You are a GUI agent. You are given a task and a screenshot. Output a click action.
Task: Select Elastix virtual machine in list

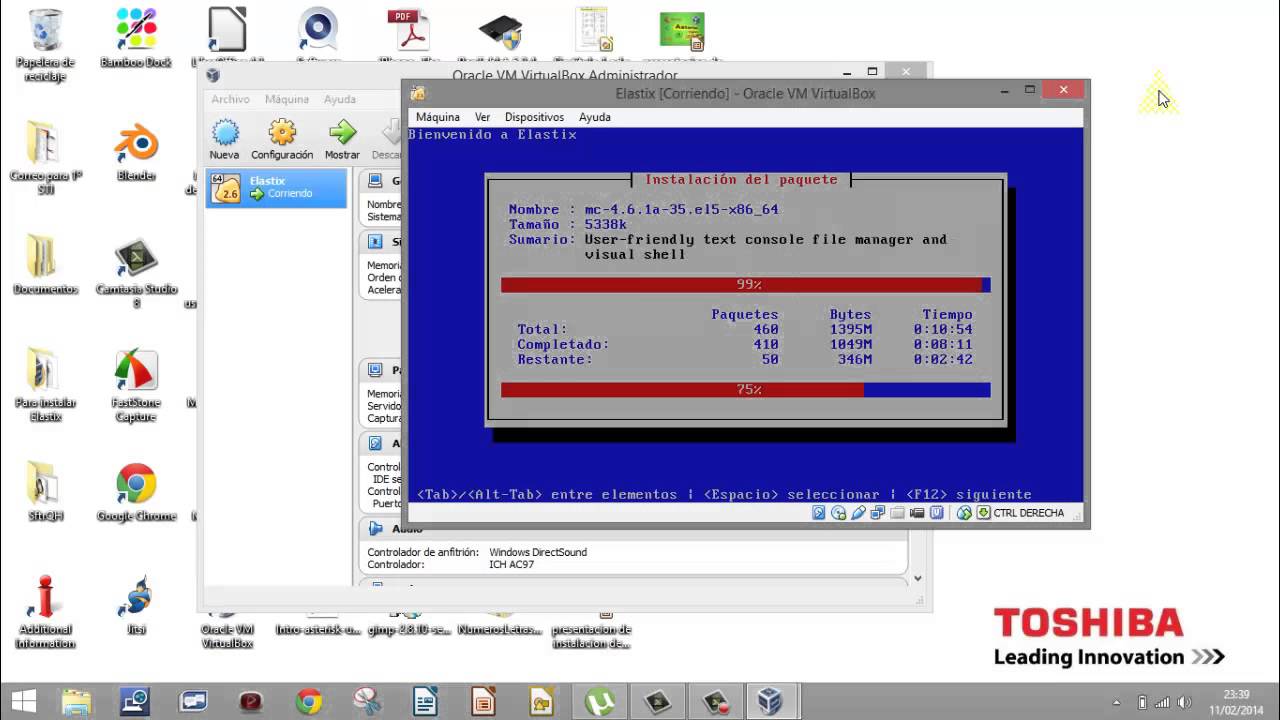pyautogui.click(x=276, y=188)
